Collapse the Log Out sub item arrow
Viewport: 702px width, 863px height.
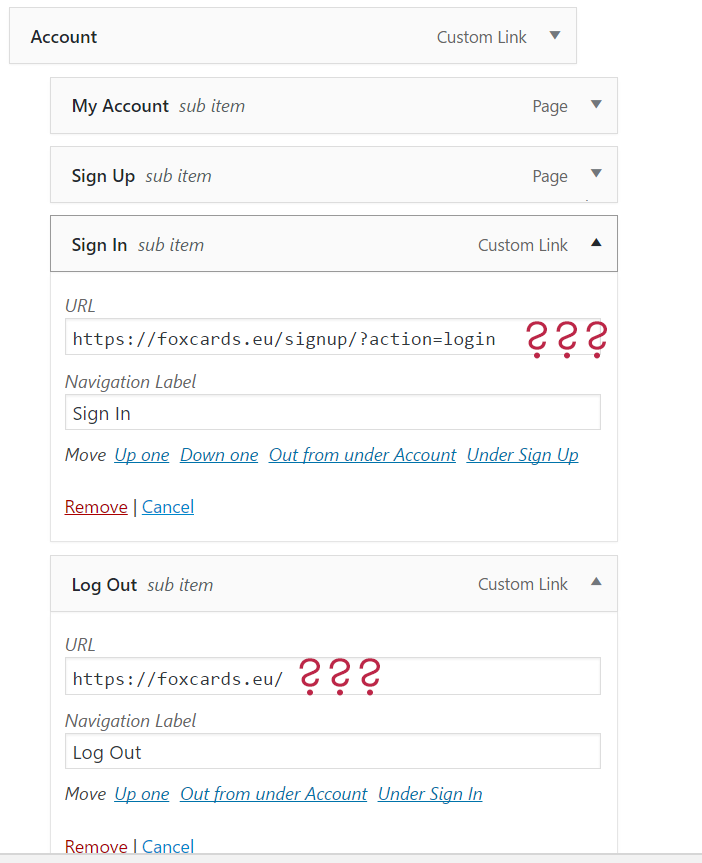click(x=596, y=582)
